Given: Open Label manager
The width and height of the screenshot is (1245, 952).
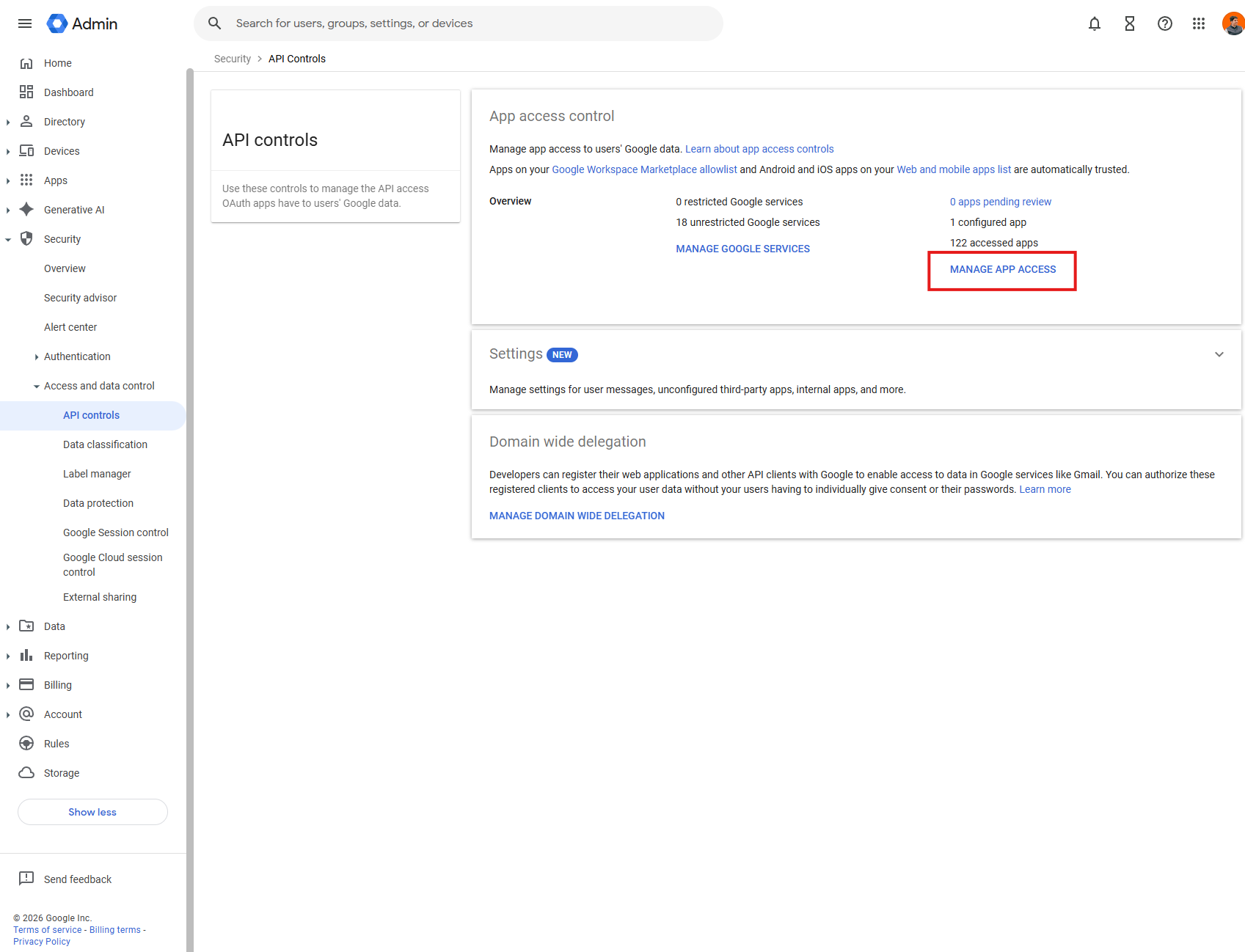Looking at the screenshot, I should click(x=97, y=474).
